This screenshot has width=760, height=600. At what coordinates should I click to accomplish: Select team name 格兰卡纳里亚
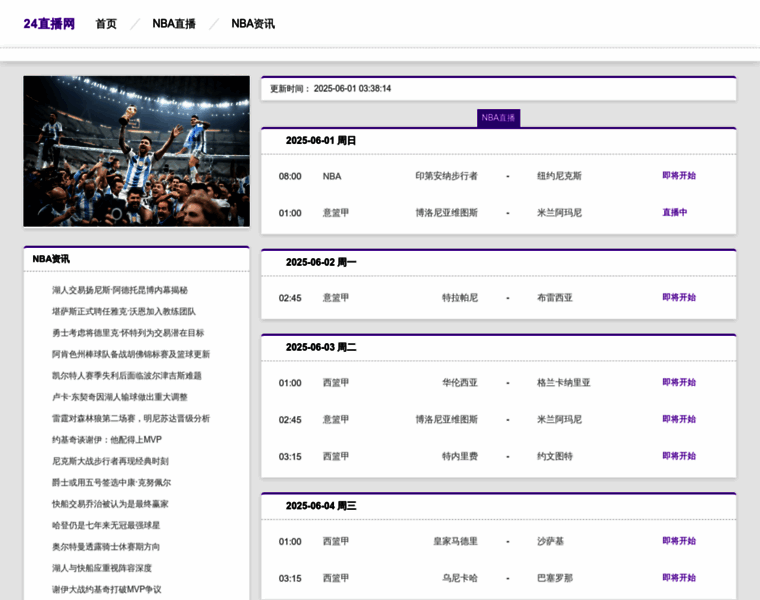[x=564, y=383]
